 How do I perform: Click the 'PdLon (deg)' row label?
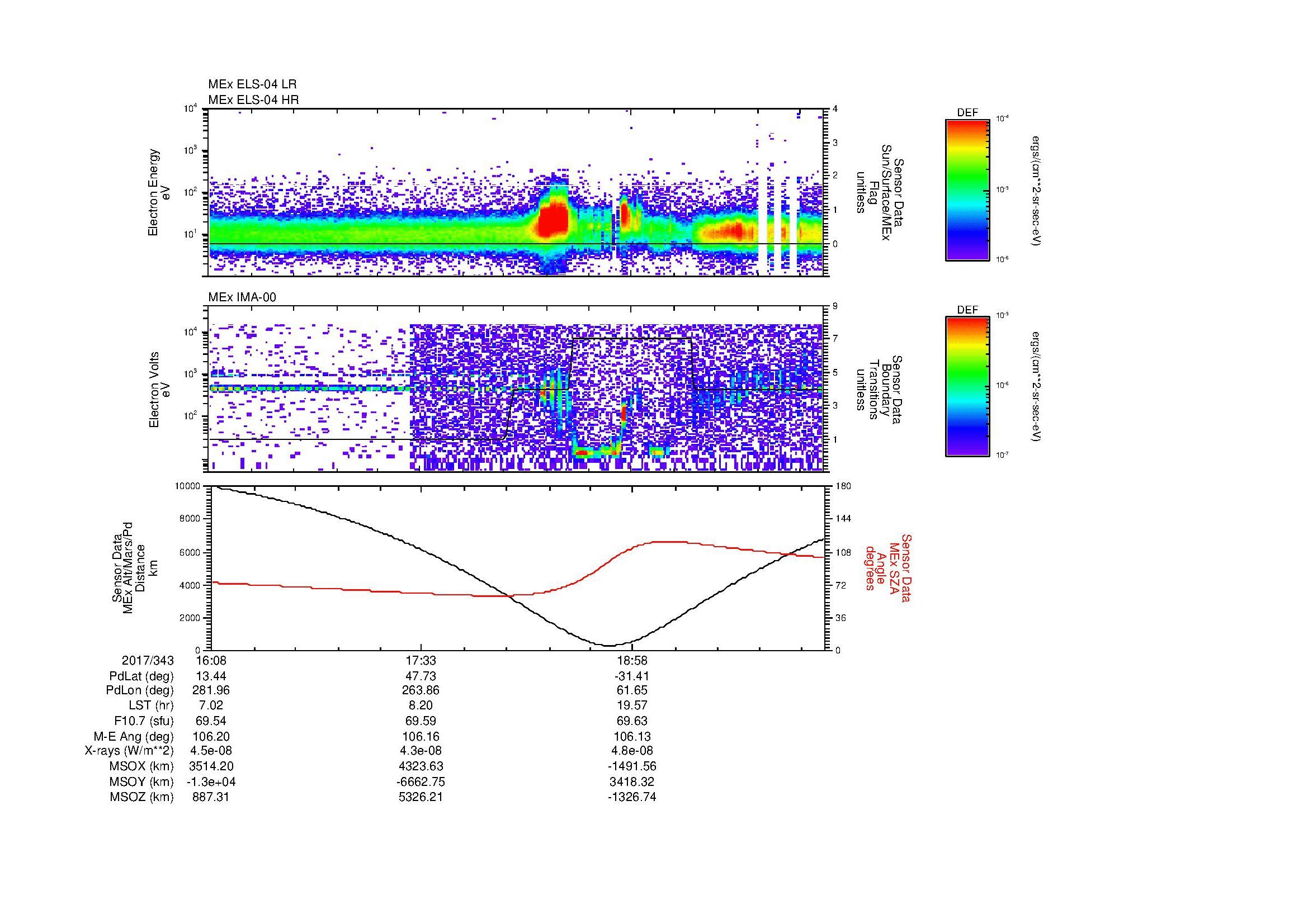pos(141,690)
